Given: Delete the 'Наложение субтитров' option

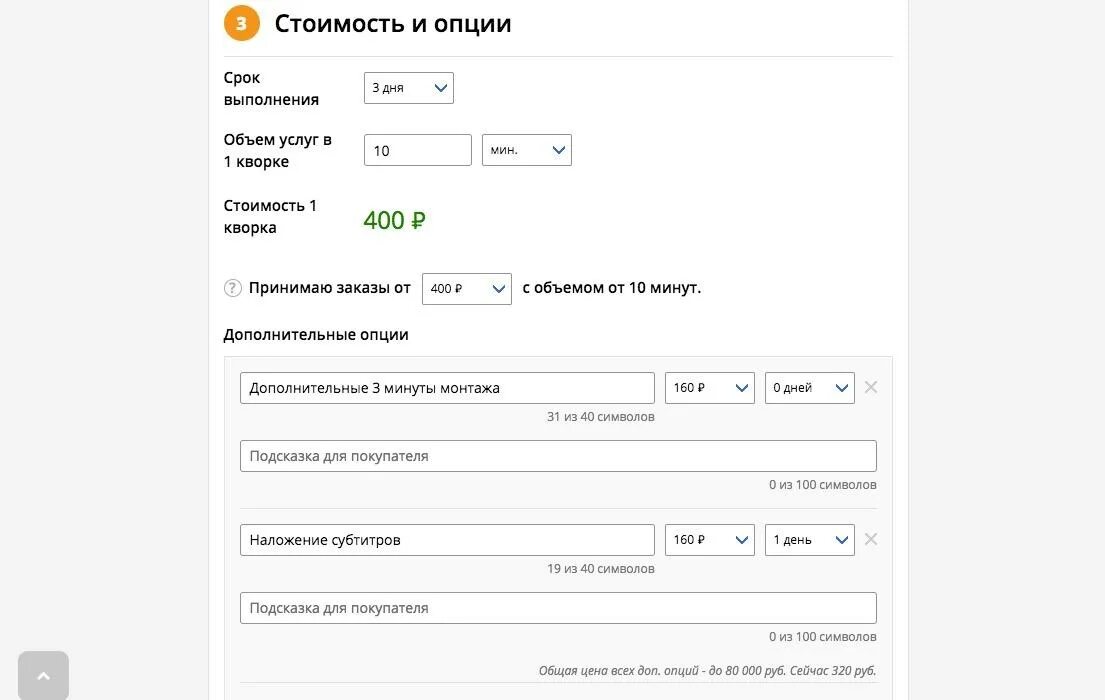Looking at the screenshot, I should (x=871, y=540).
